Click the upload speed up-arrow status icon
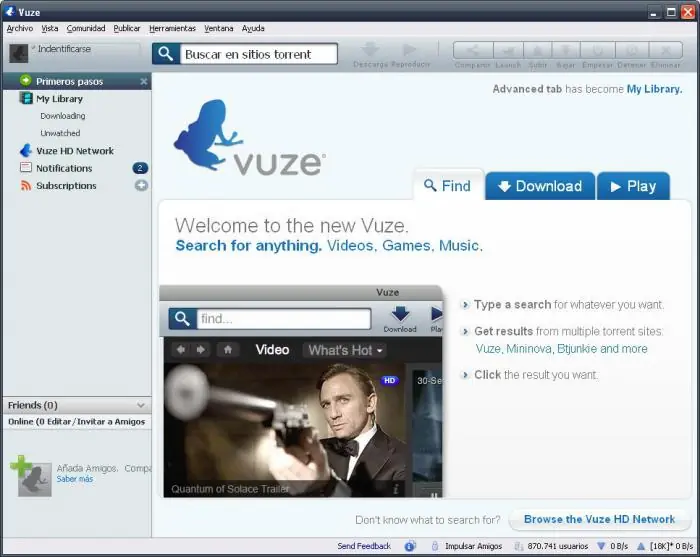This screenshot has height=557, width=700. (641, 546)
